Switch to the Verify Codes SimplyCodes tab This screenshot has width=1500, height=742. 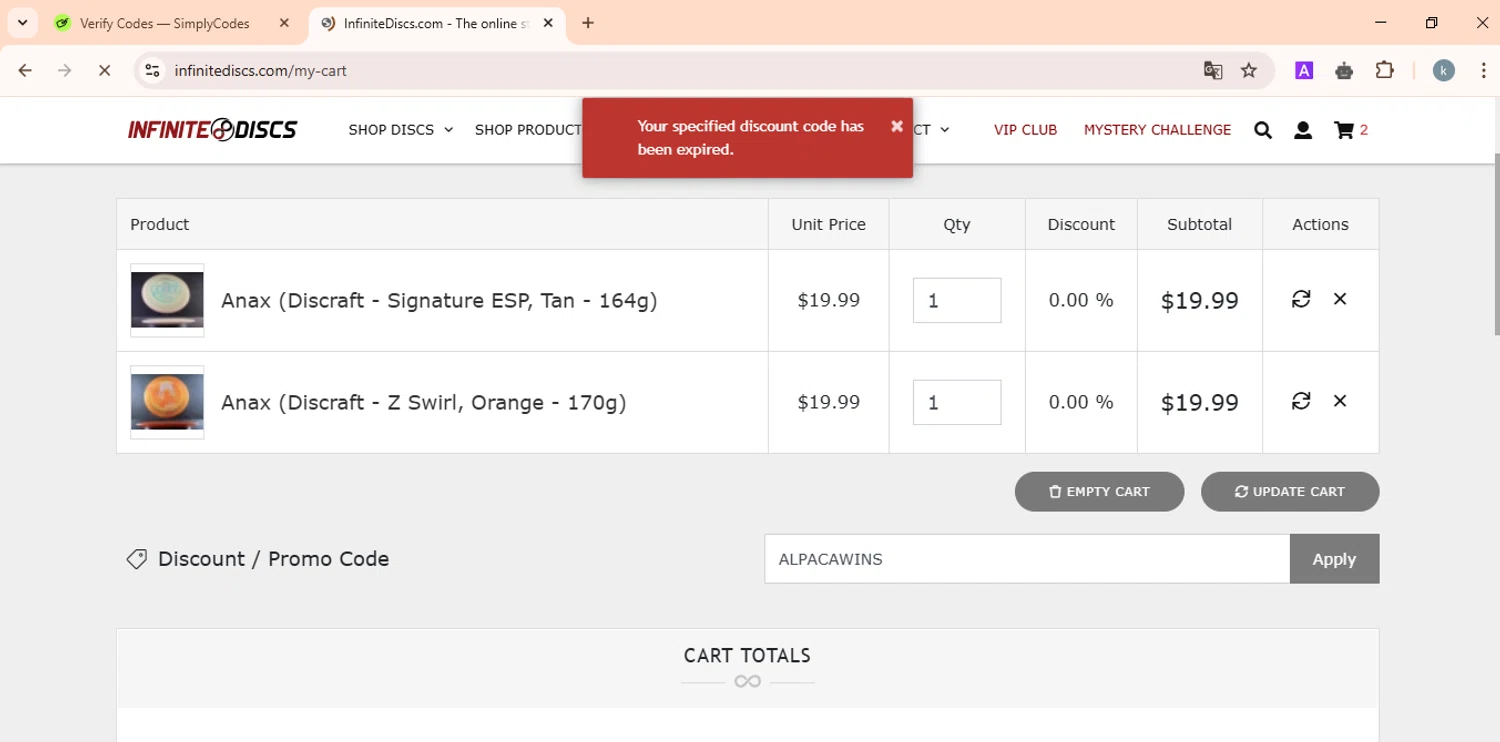click(x=165, y=23)
